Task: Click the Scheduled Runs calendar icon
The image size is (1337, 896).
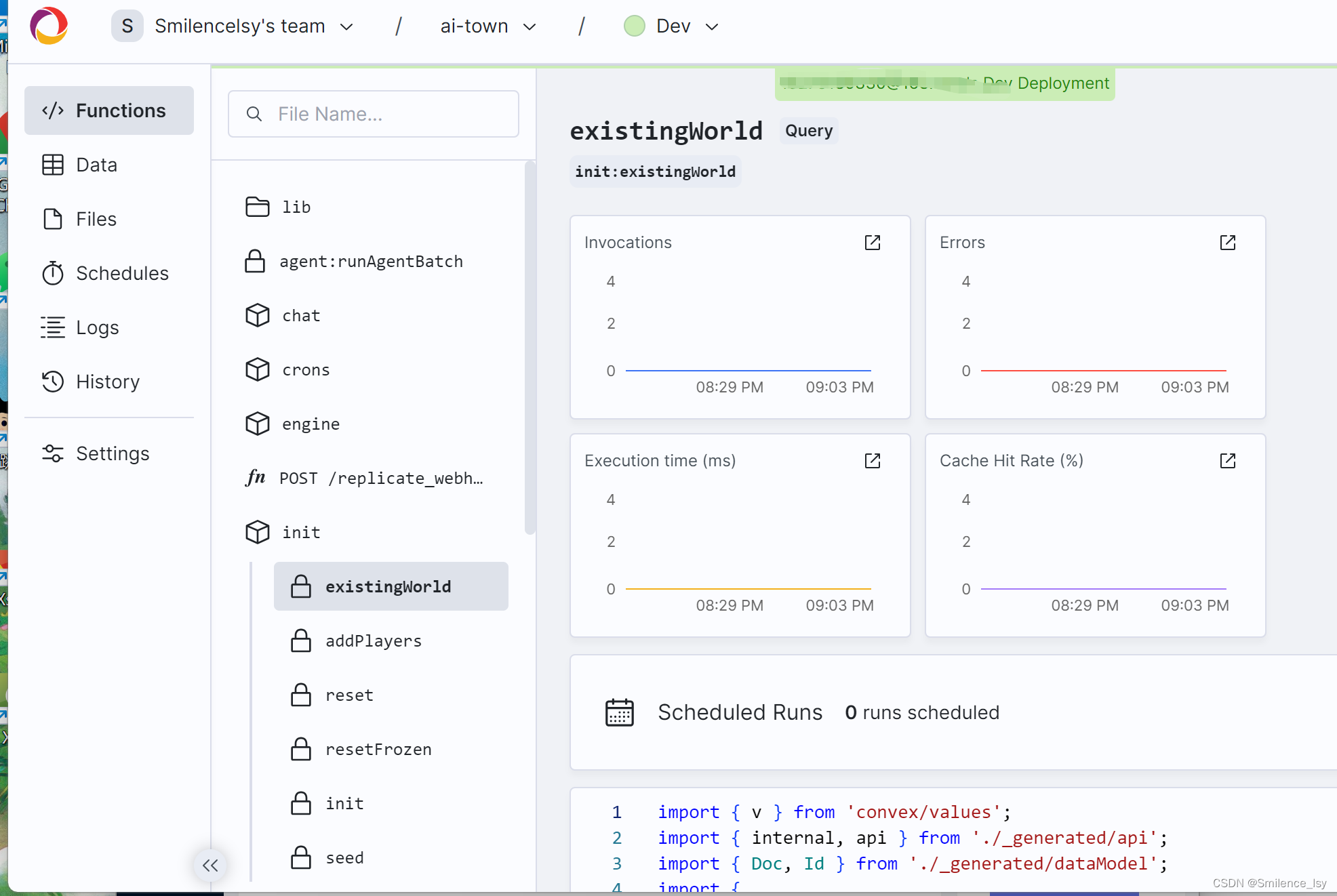Action: click(620, 712)
